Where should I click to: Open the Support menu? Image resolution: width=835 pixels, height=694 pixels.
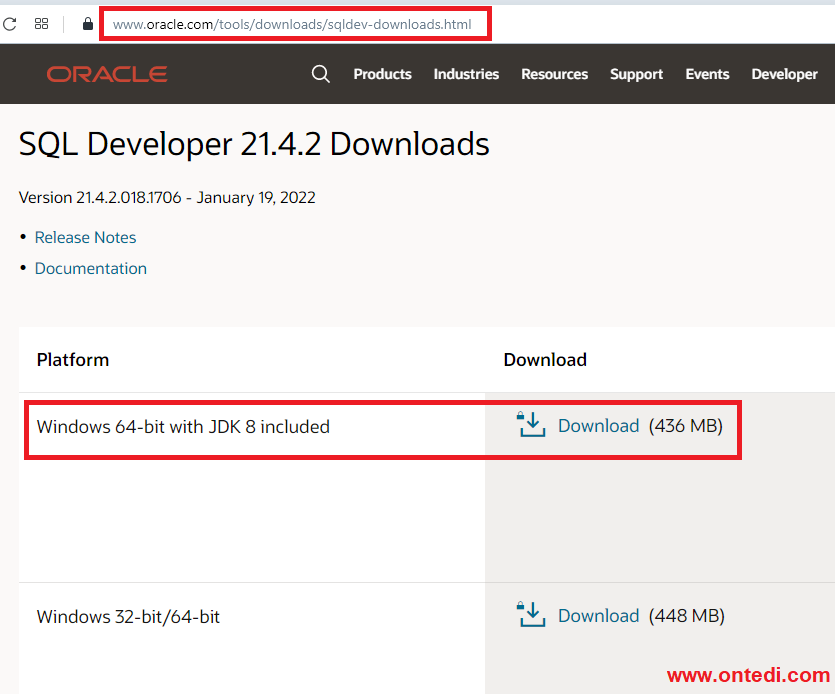tap(636, 74)
